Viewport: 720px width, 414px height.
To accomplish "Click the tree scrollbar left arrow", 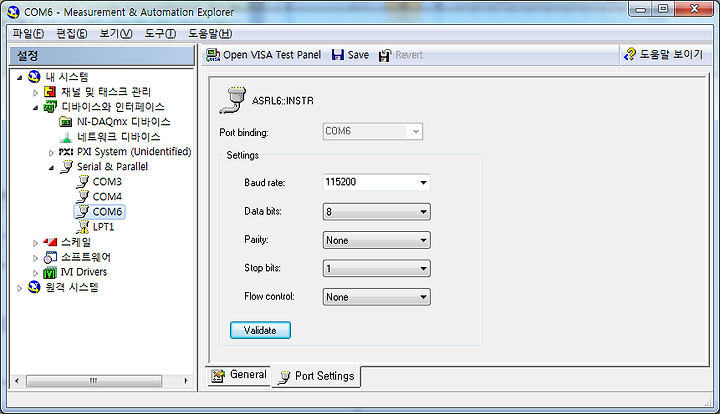I will (17, 380).
